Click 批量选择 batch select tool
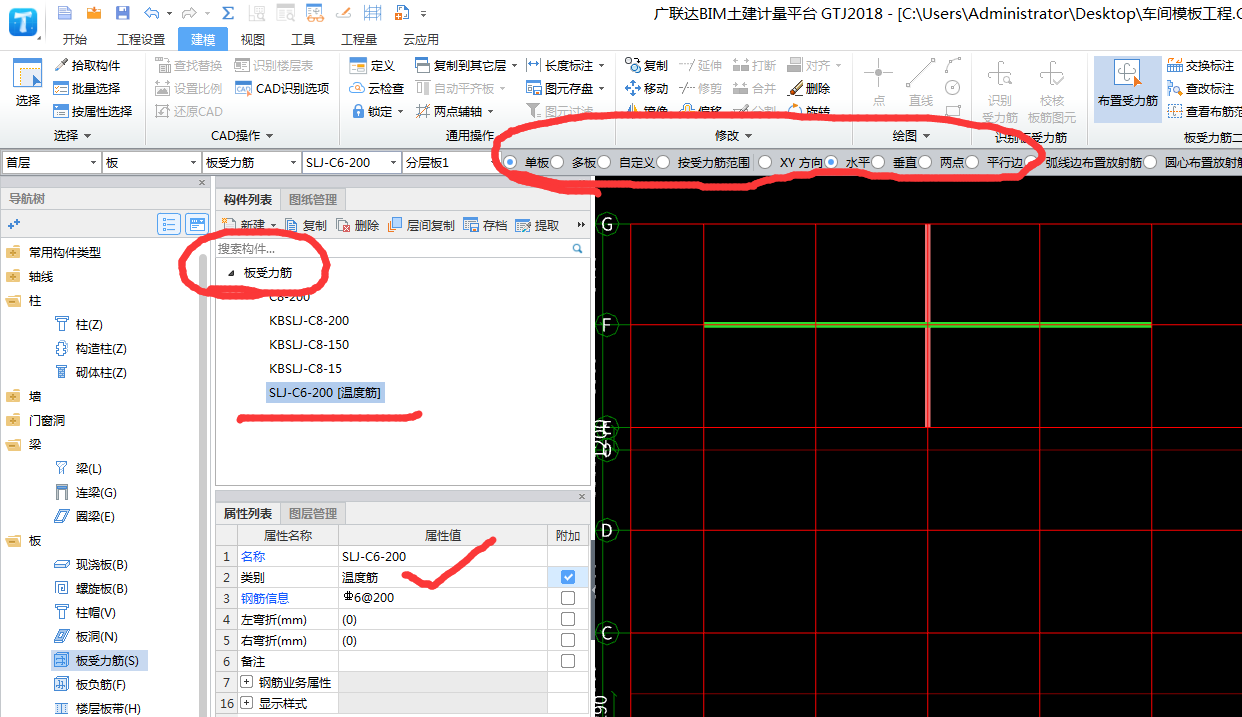 [88, 88]
